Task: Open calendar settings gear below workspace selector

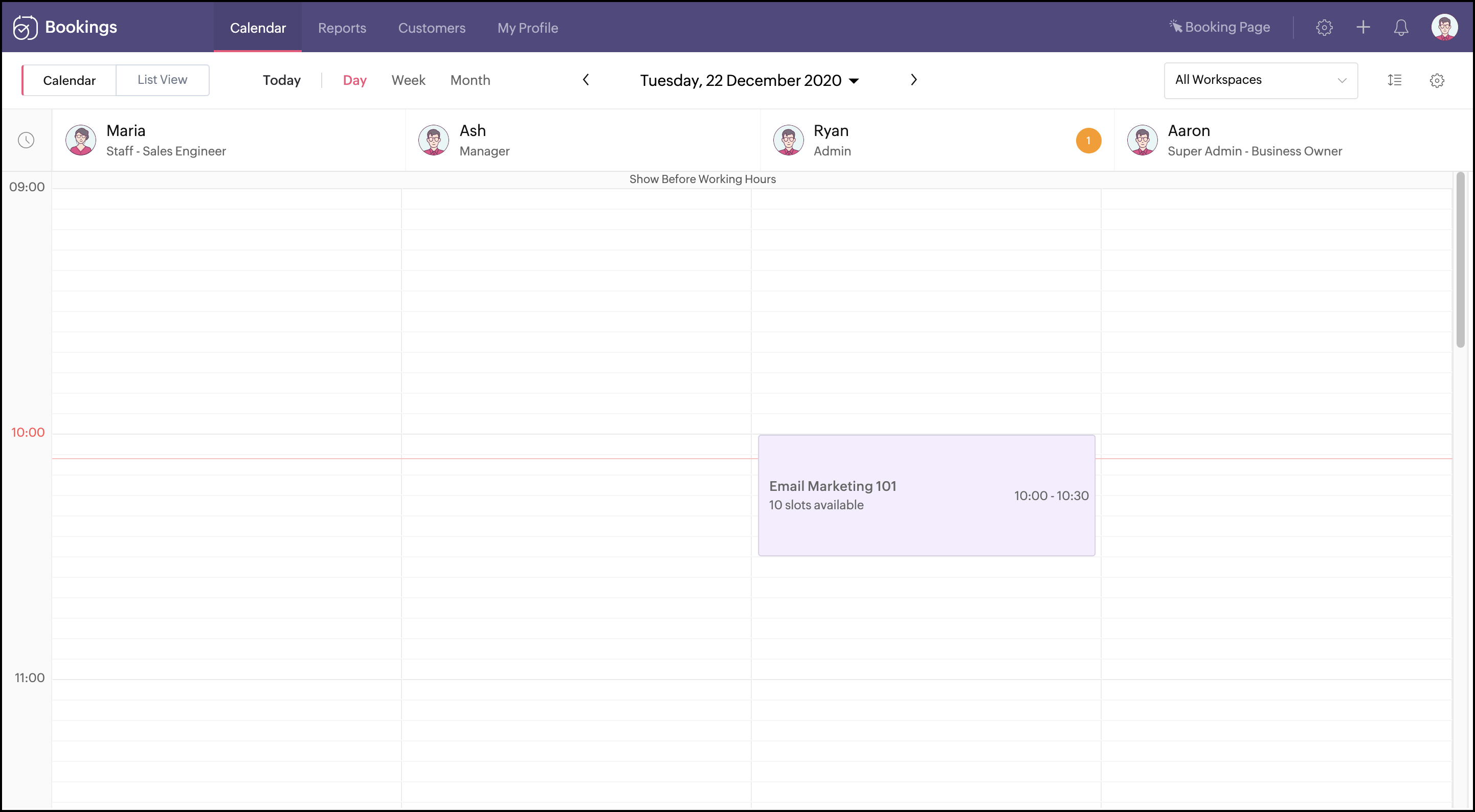Action: coord(1437,80)
